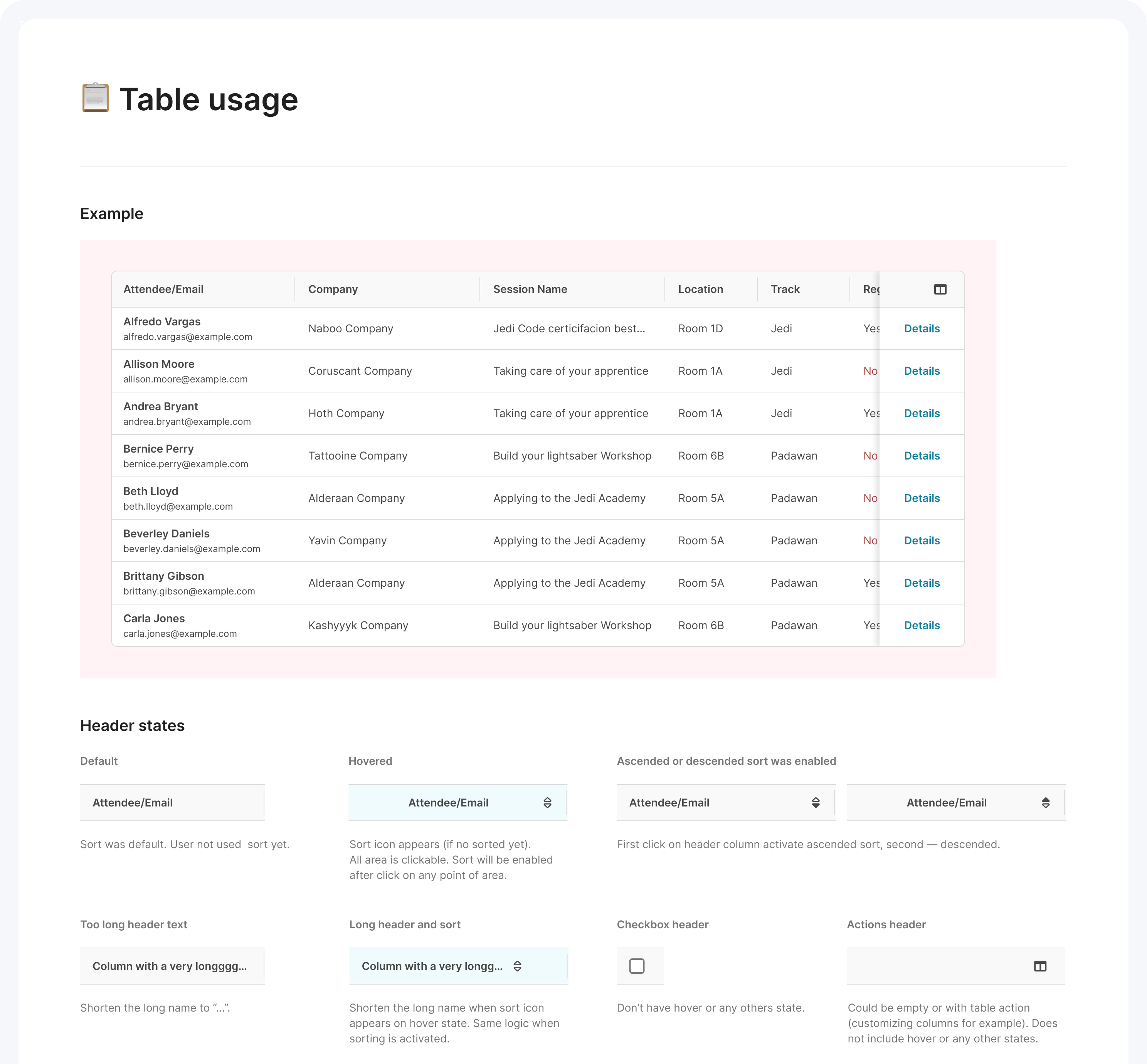This screenshot has height=1064, width=1147.
Task: Click email bernice.perry@example.com
Action: coord(186,464)
